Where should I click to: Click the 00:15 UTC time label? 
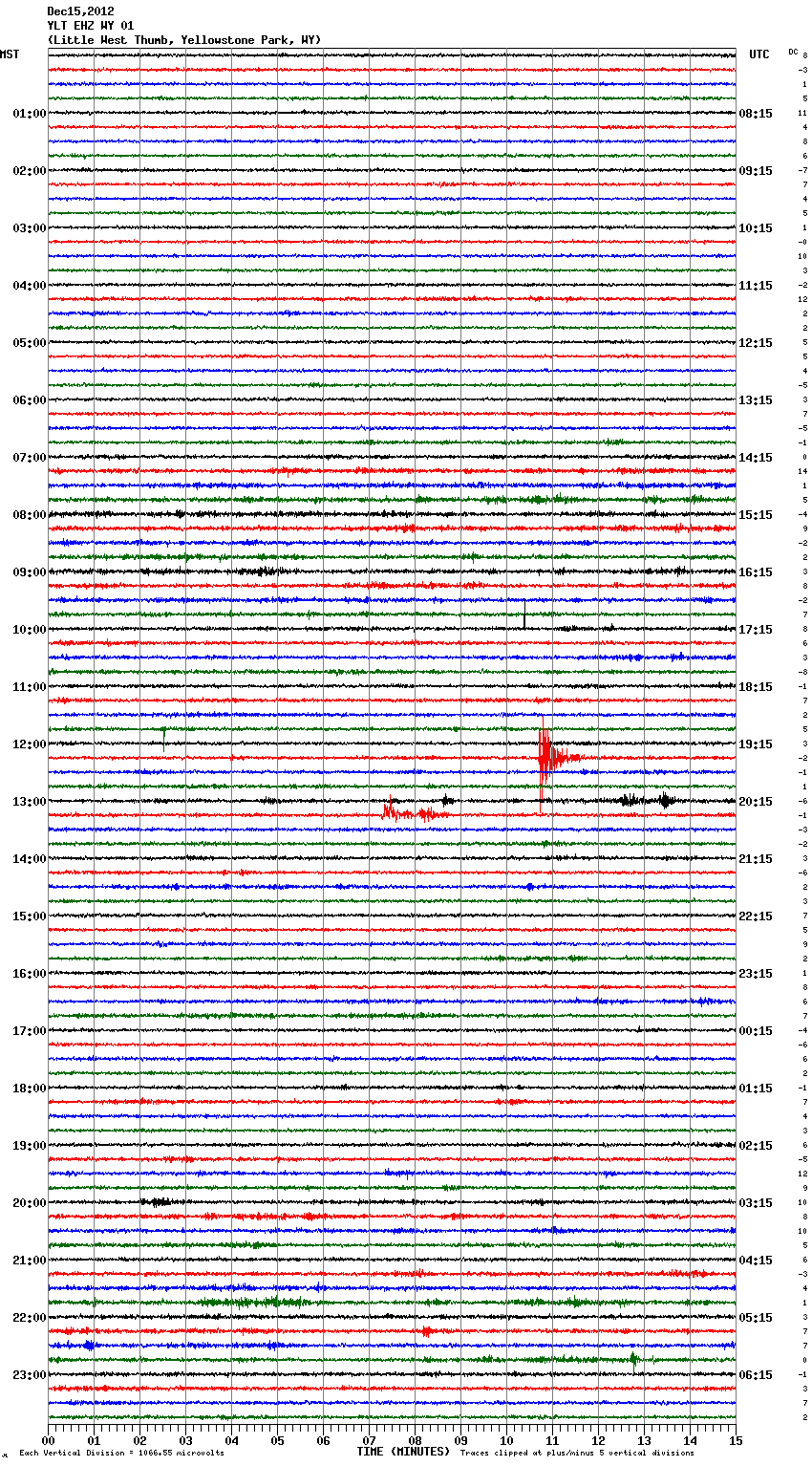click(x=756, y=1031)
